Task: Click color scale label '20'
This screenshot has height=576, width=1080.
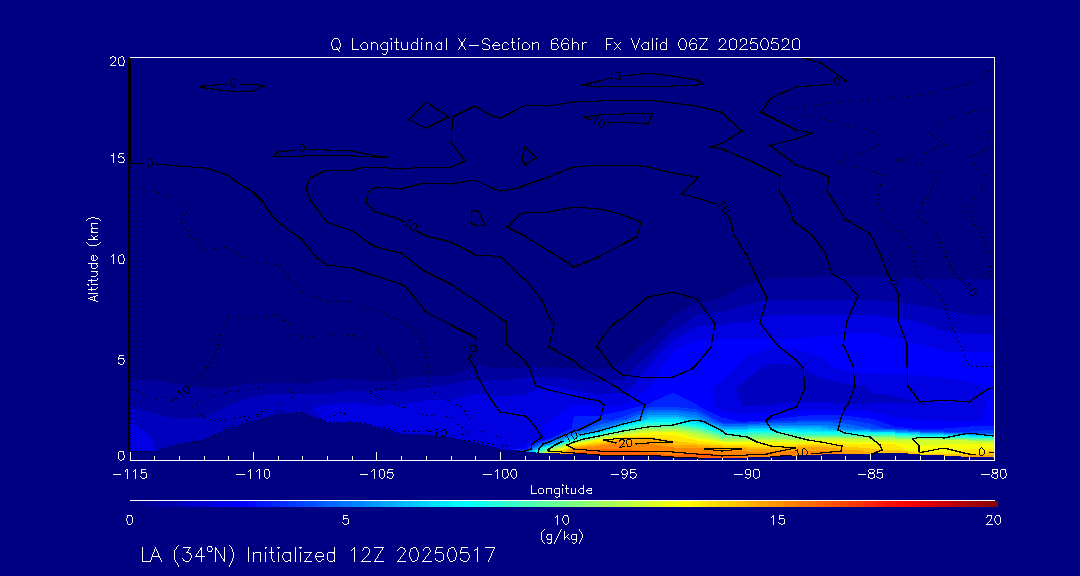Action: [x=993, y=521]
